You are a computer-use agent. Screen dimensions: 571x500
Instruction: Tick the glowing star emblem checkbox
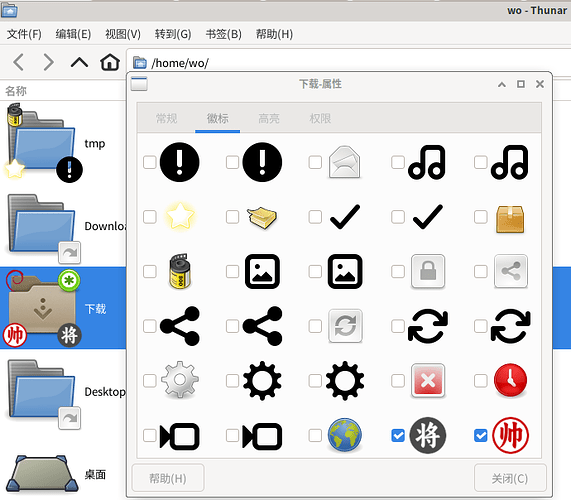(150, 217)
